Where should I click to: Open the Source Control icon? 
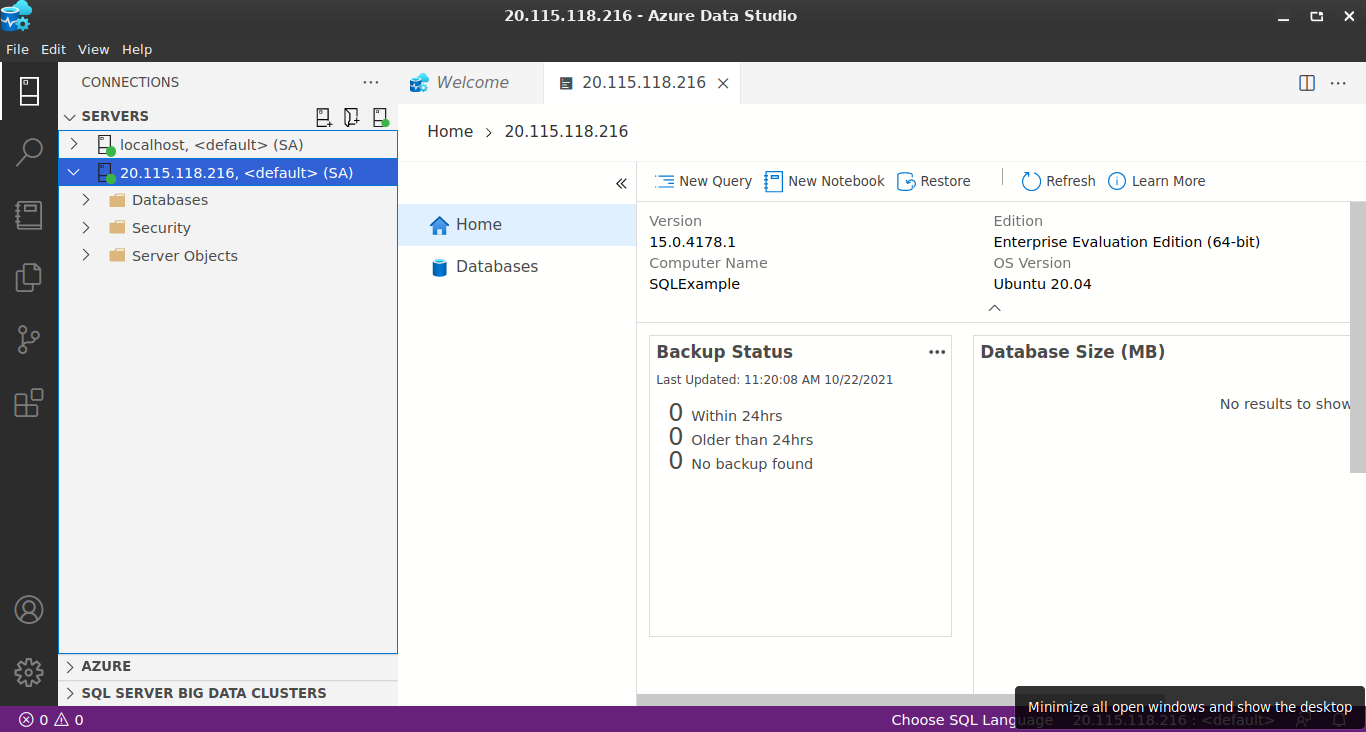click(x=29, y=340)
